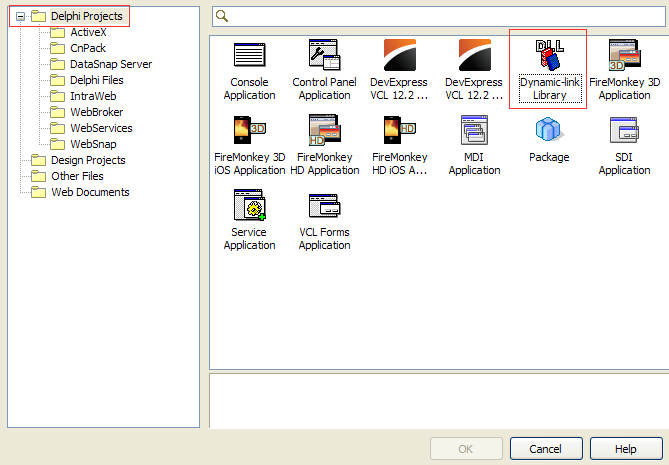Open the Design Projects label

(x=88, y=160)
